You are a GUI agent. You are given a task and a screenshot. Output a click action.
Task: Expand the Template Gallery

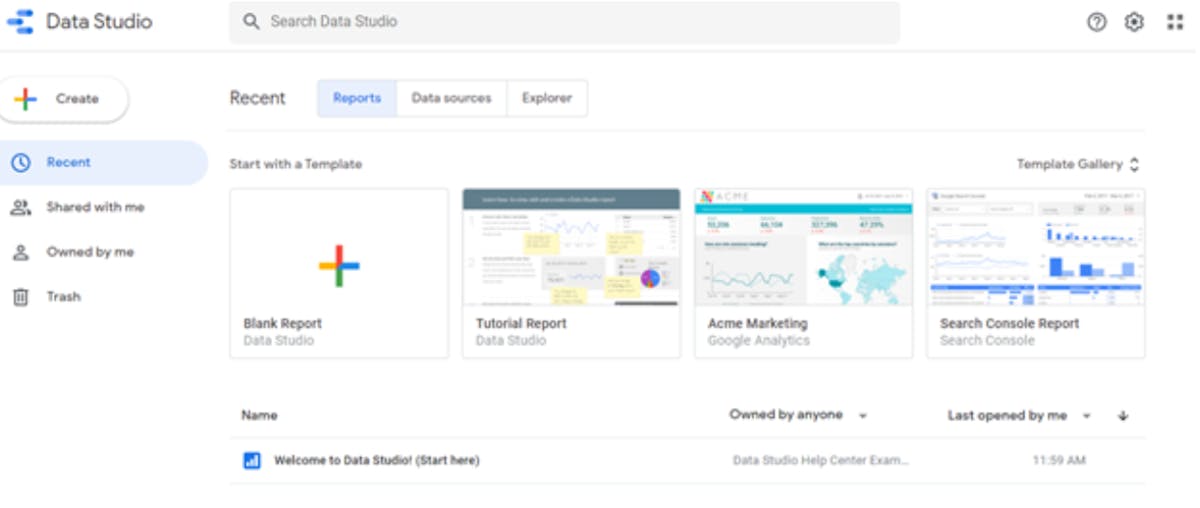pos(1079,164)
